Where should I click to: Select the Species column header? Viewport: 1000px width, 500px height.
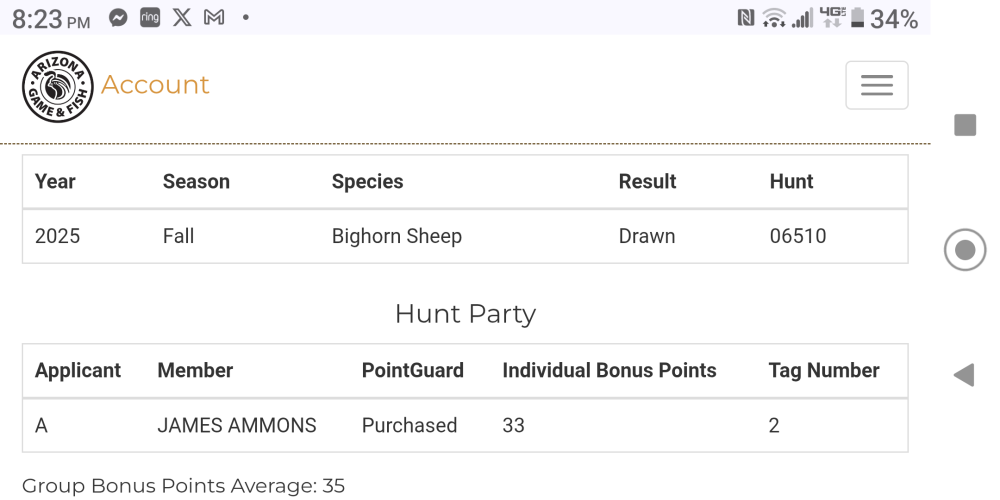(x=367, y=182)
